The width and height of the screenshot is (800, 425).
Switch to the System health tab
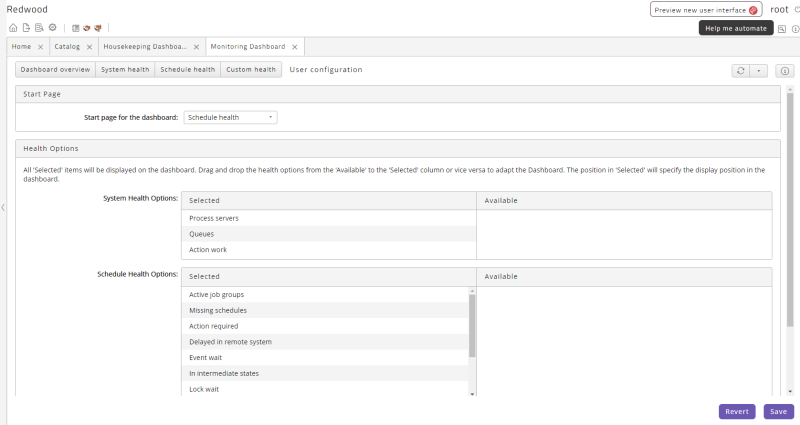click(125, 69)
